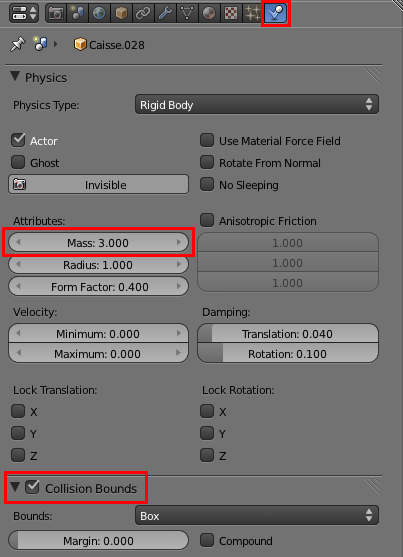Open the editor type selector menu
This screenshot has width=403, height=557.
pos(23,13)
